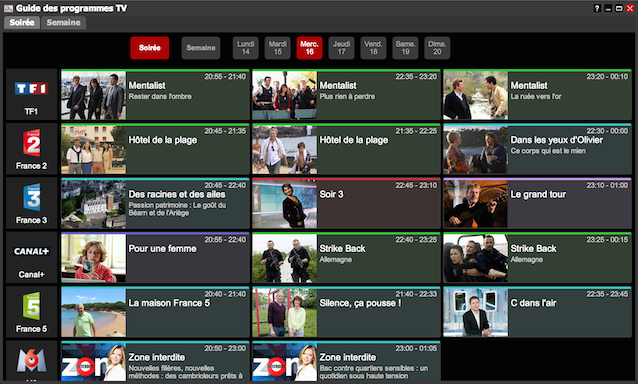Select the M6 channel logo
This screenshot has width=638, height=384.
(31, 360)
